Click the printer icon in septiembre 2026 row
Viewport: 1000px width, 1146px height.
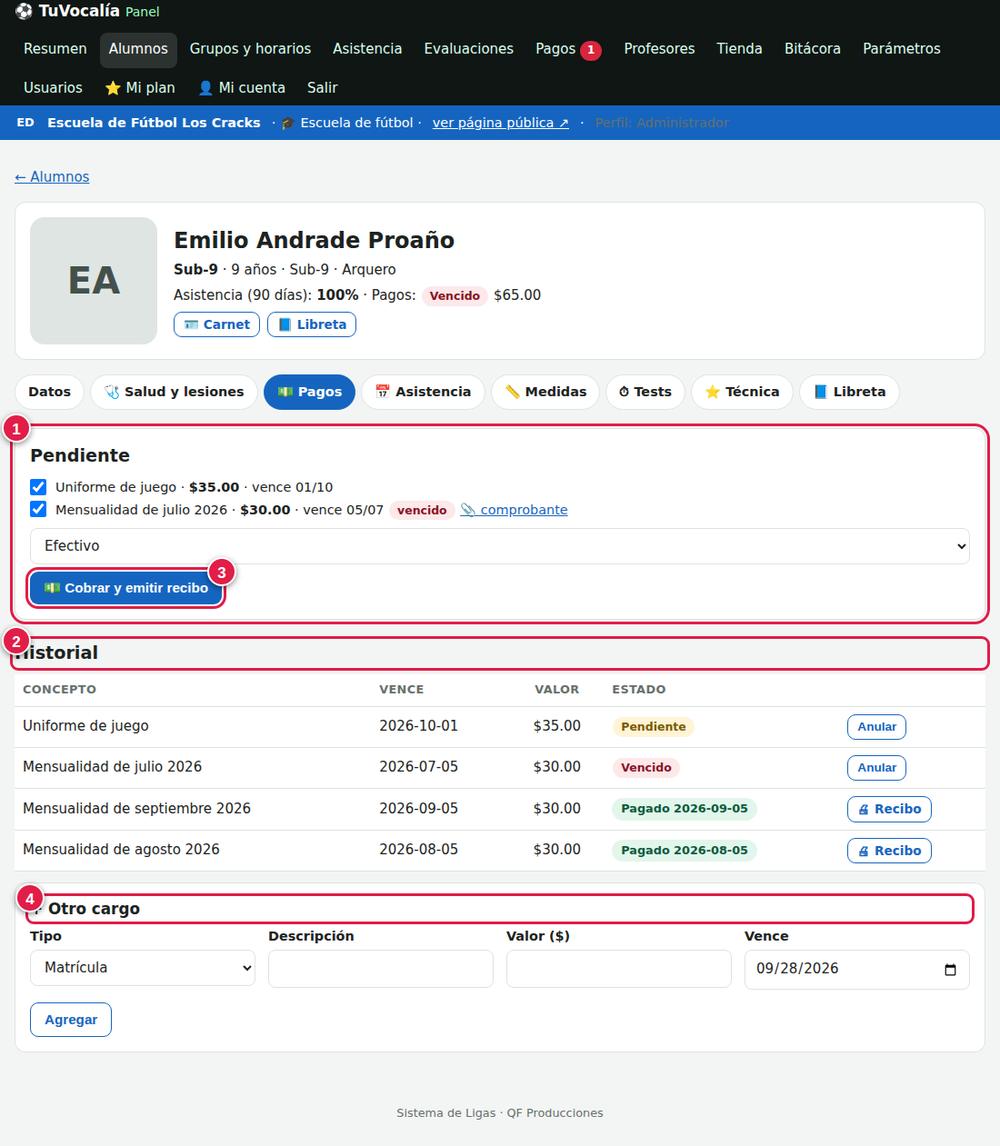863,809
